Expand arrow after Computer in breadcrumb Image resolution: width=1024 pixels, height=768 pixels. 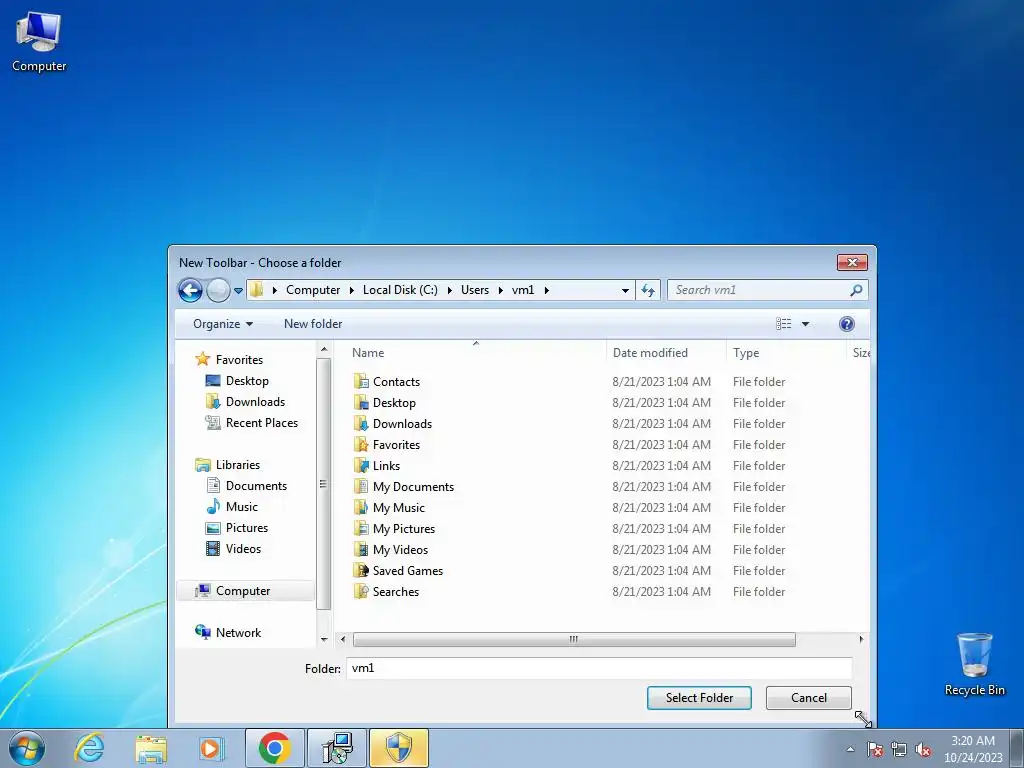point(352,290)
